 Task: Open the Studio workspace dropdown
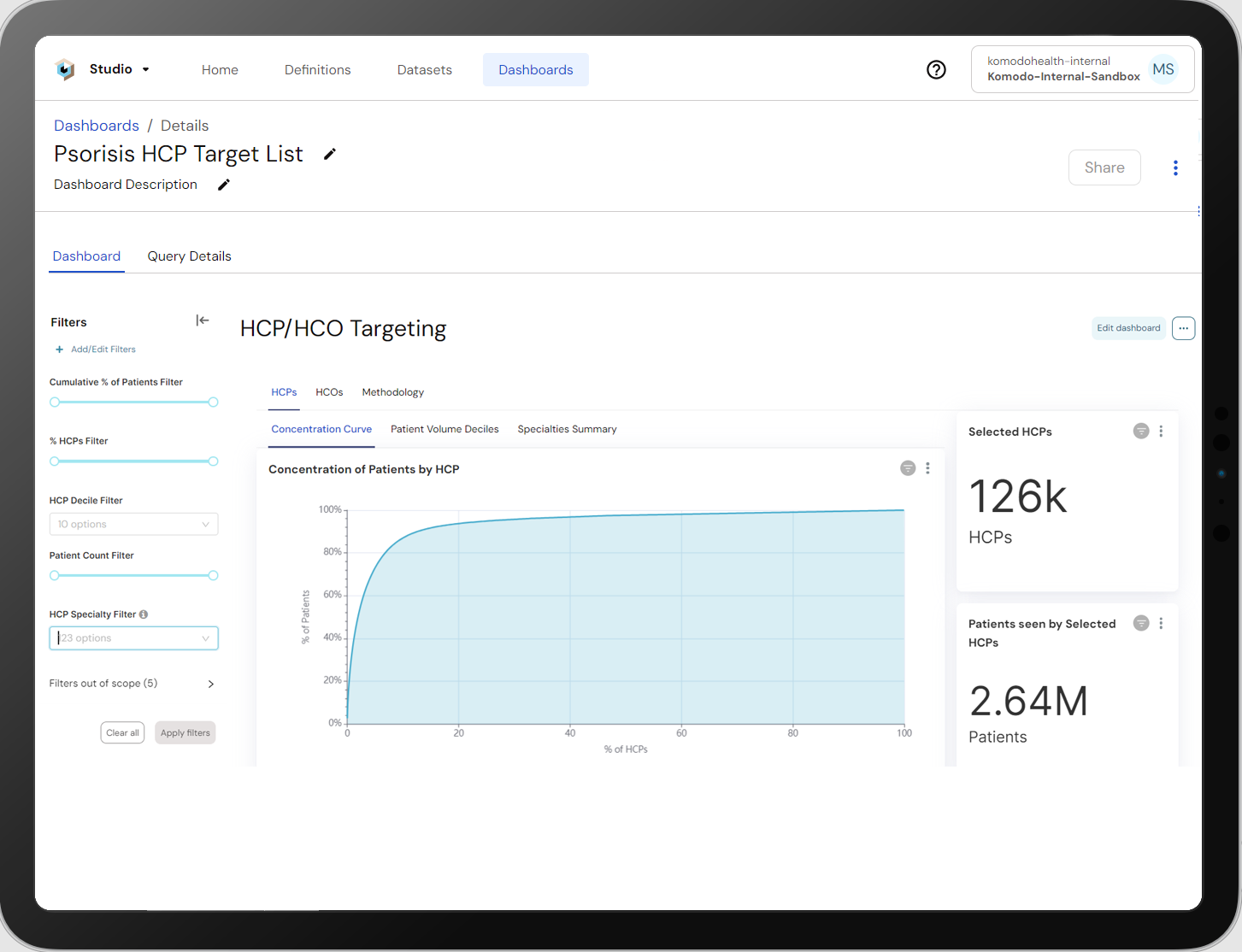pos(146,69)
